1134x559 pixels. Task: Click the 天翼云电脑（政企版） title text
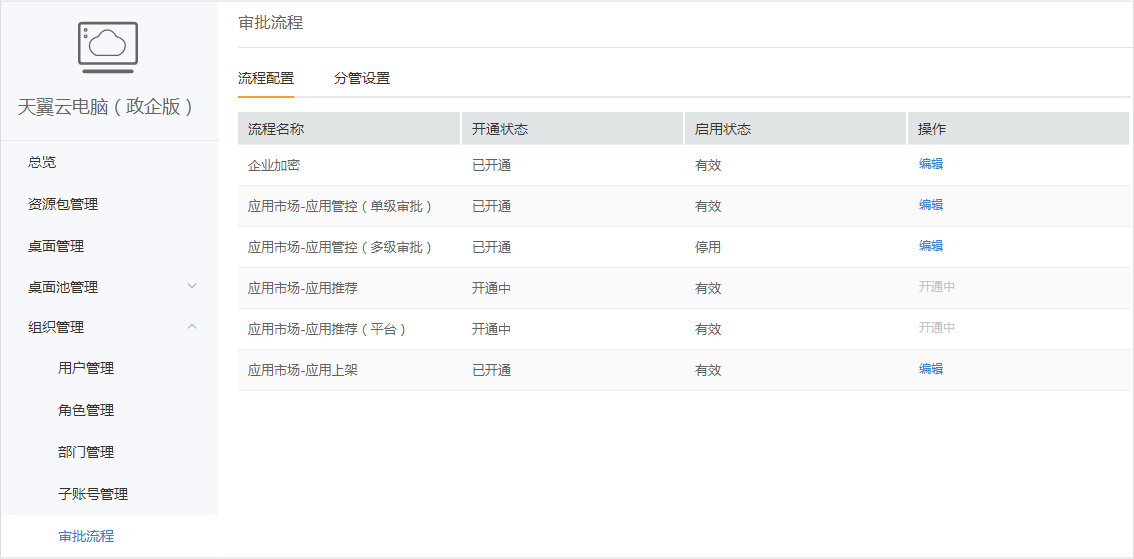(x=107, y=107)
